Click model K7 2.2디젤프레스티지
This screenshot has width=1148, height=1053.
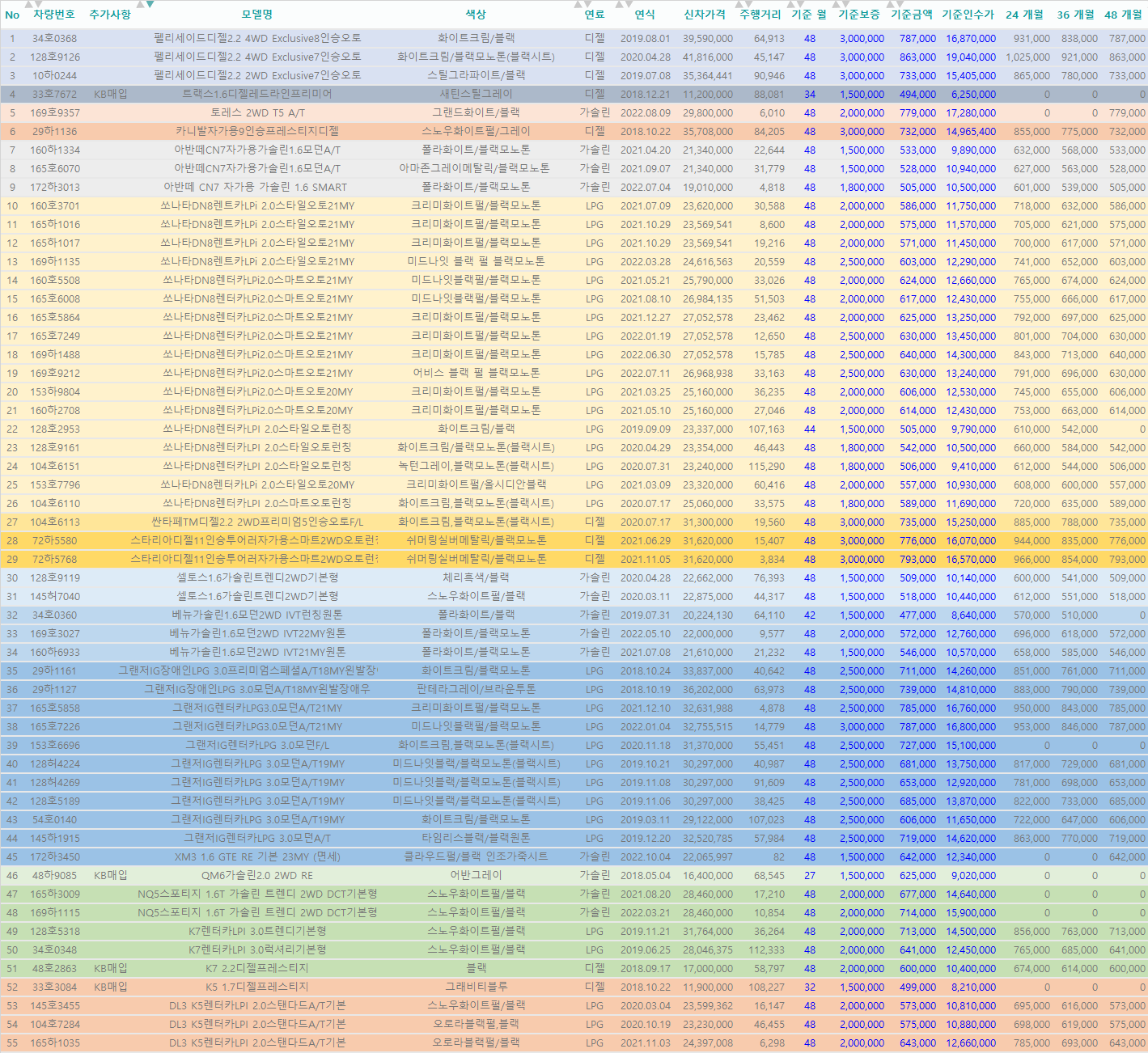point(257,968)
